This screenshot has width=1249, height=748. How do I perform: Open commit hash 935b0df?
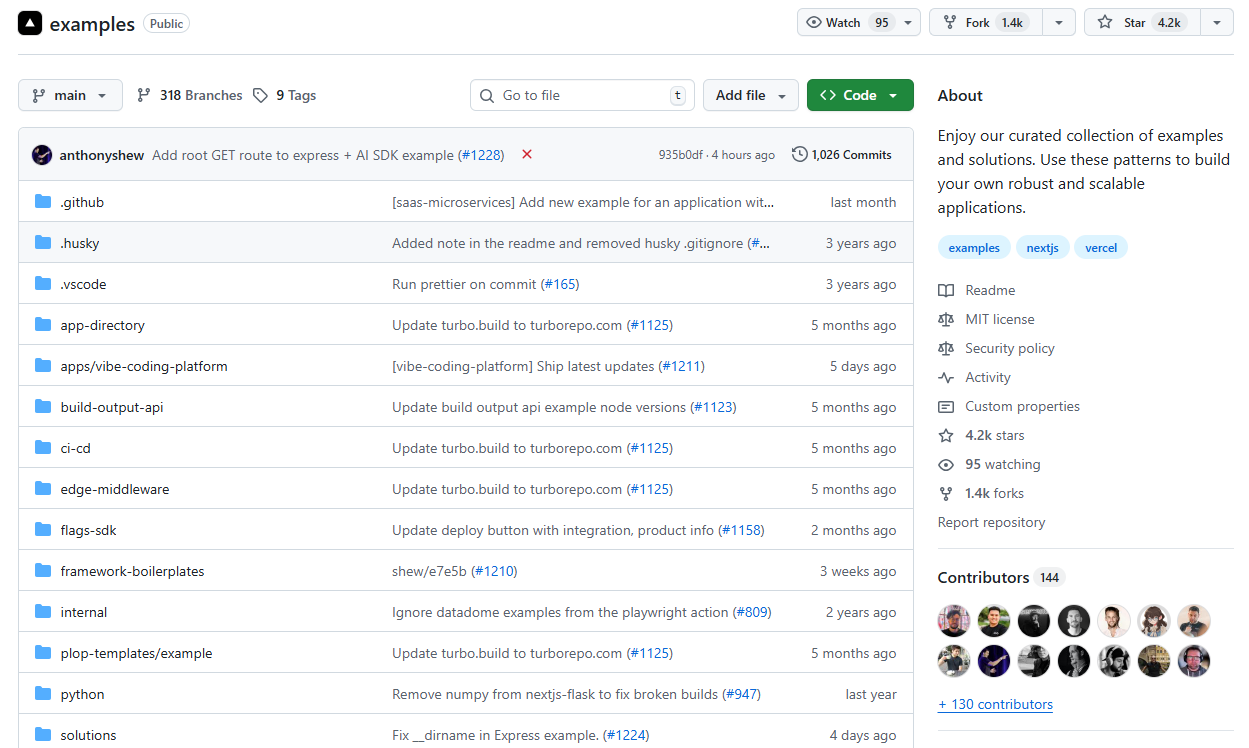tap(682, 155)
